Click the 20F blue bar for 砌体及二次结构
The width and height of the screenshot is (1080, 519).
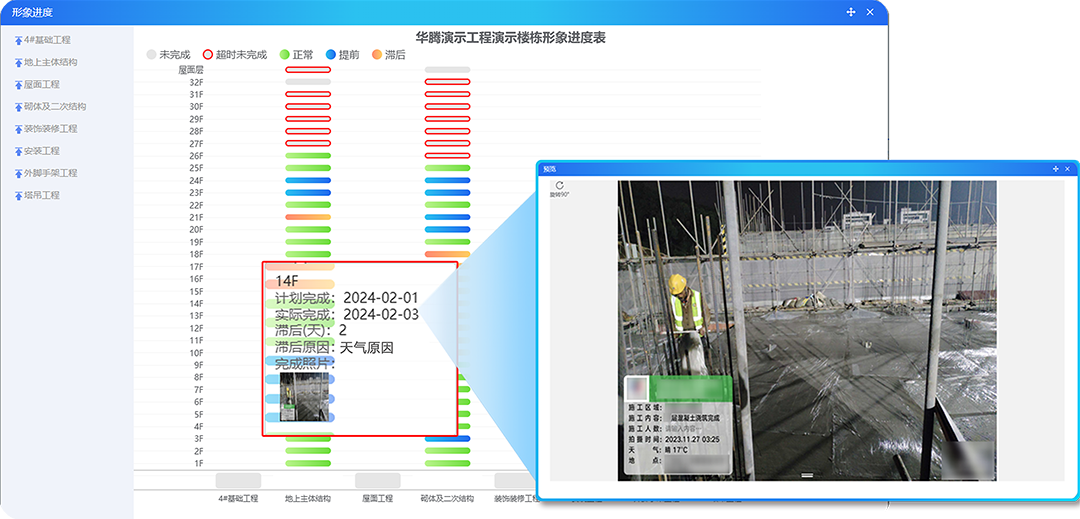point(447,229)
